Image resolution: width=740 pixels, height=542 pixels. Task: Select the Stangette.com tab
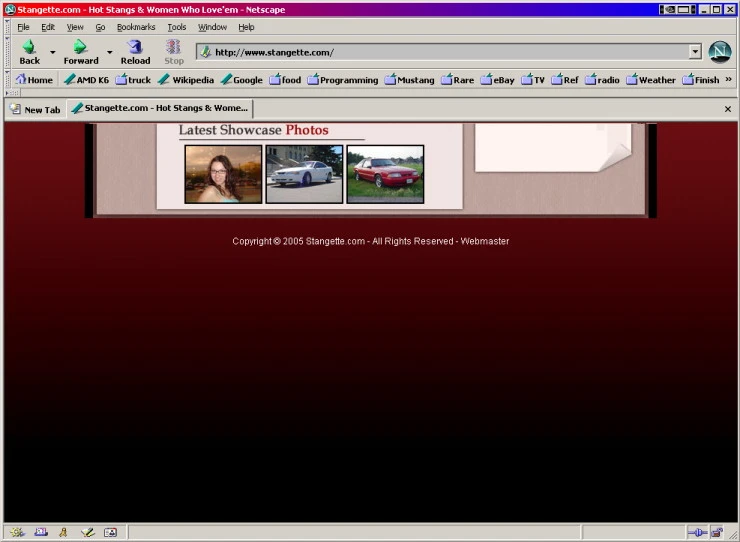tap(160, 109)
